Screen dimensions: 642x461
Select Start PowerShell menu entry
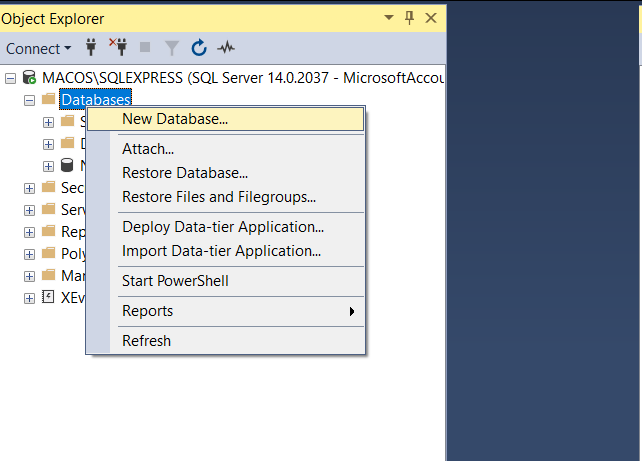point(175,281)
